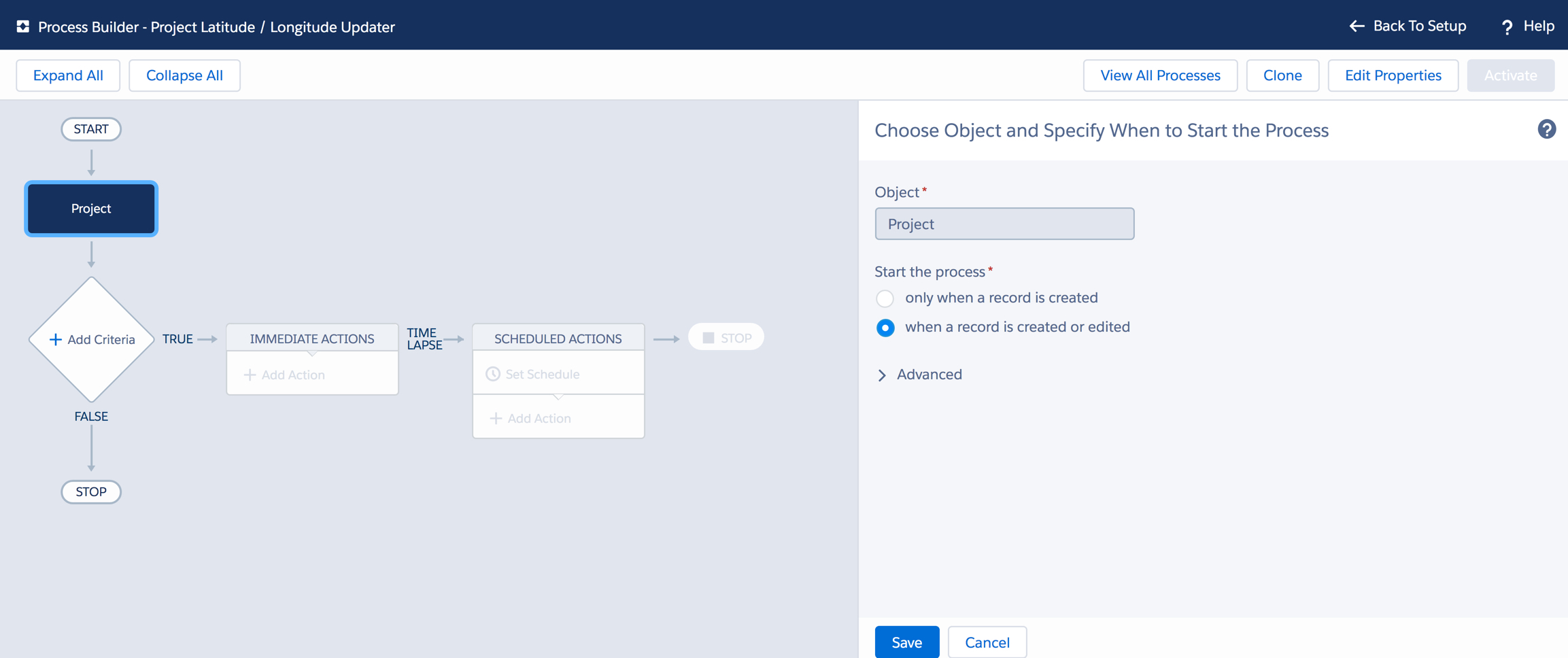Select only when a record is created
1568x658 pixels.
pyautogui.click(x=885, y=298)
